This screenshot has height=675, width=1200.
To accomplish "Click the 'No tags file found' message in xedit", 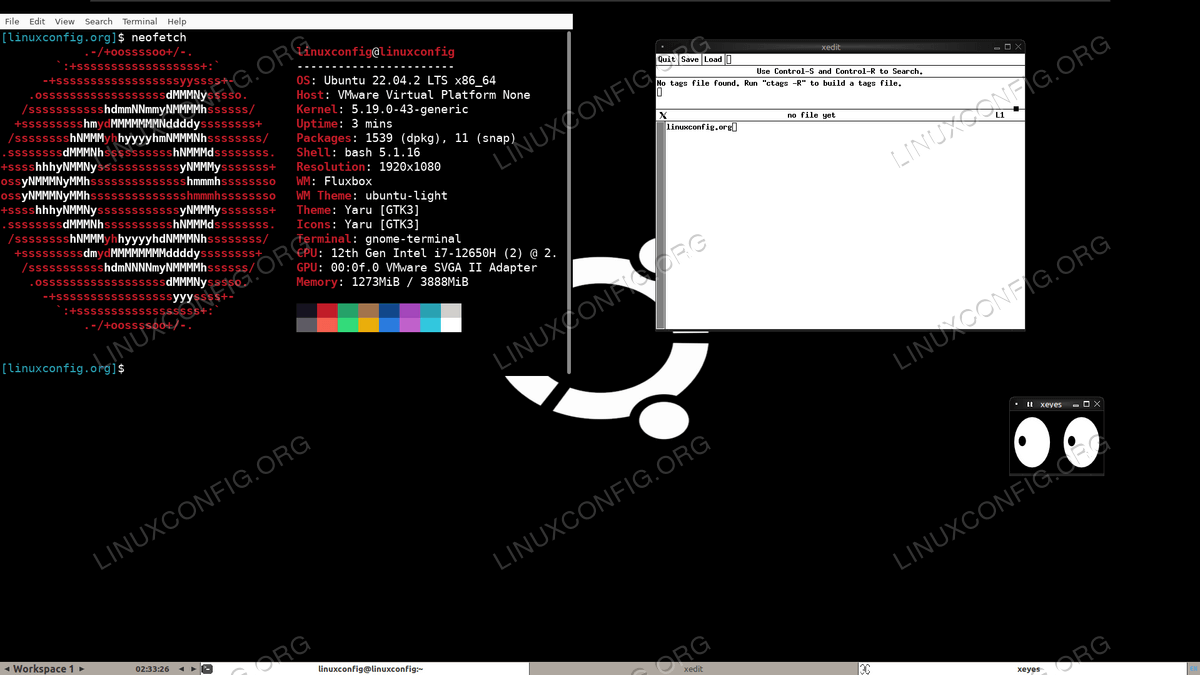I will tap(779, 83).
